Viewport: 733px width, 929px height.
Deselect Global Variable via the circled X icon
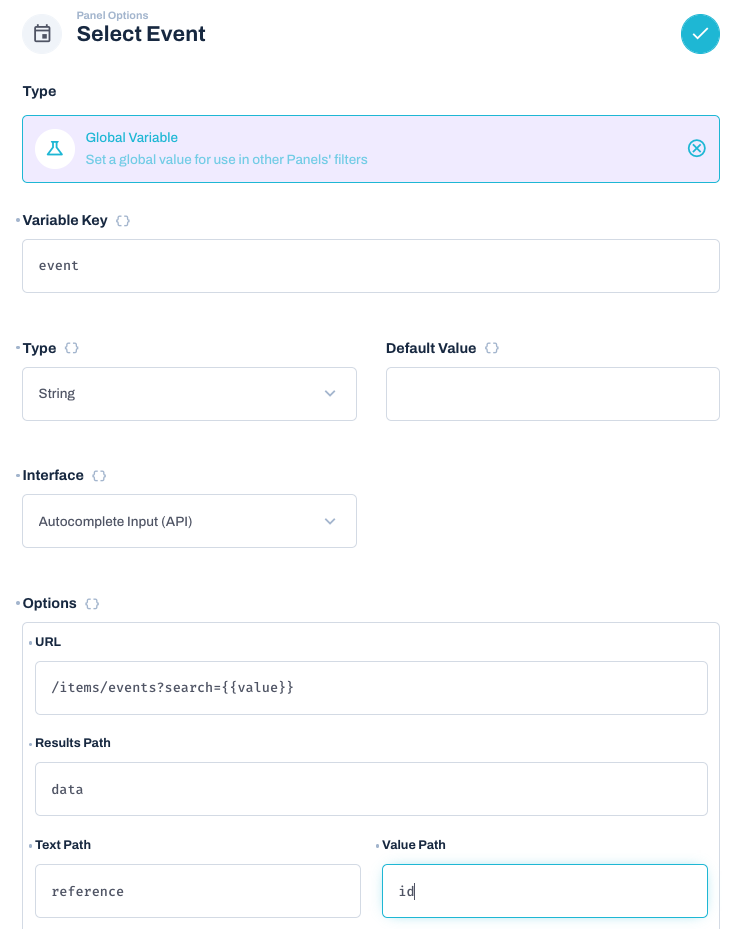coord(696,148)
